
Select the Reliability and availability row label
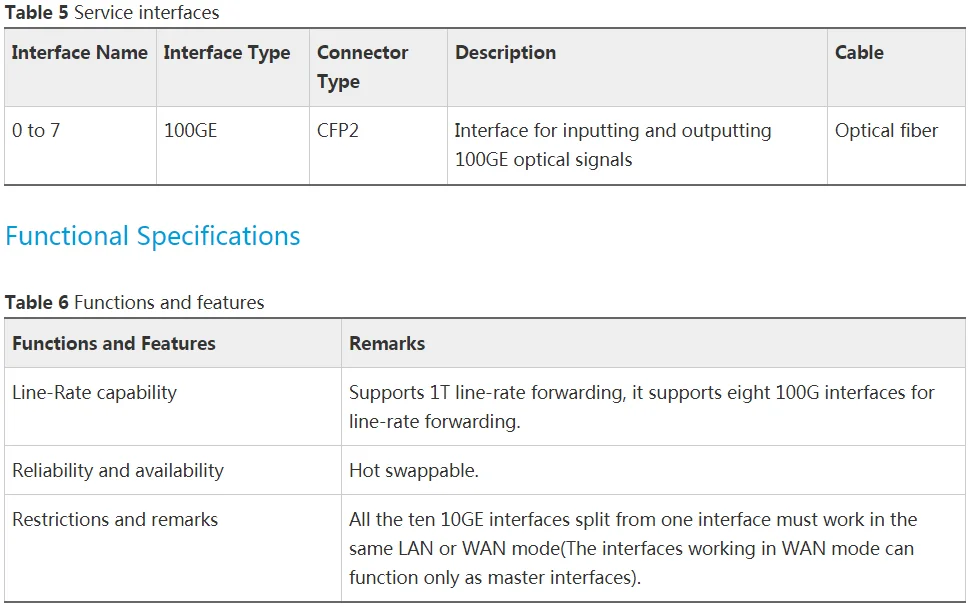click(x=118, y=471)
